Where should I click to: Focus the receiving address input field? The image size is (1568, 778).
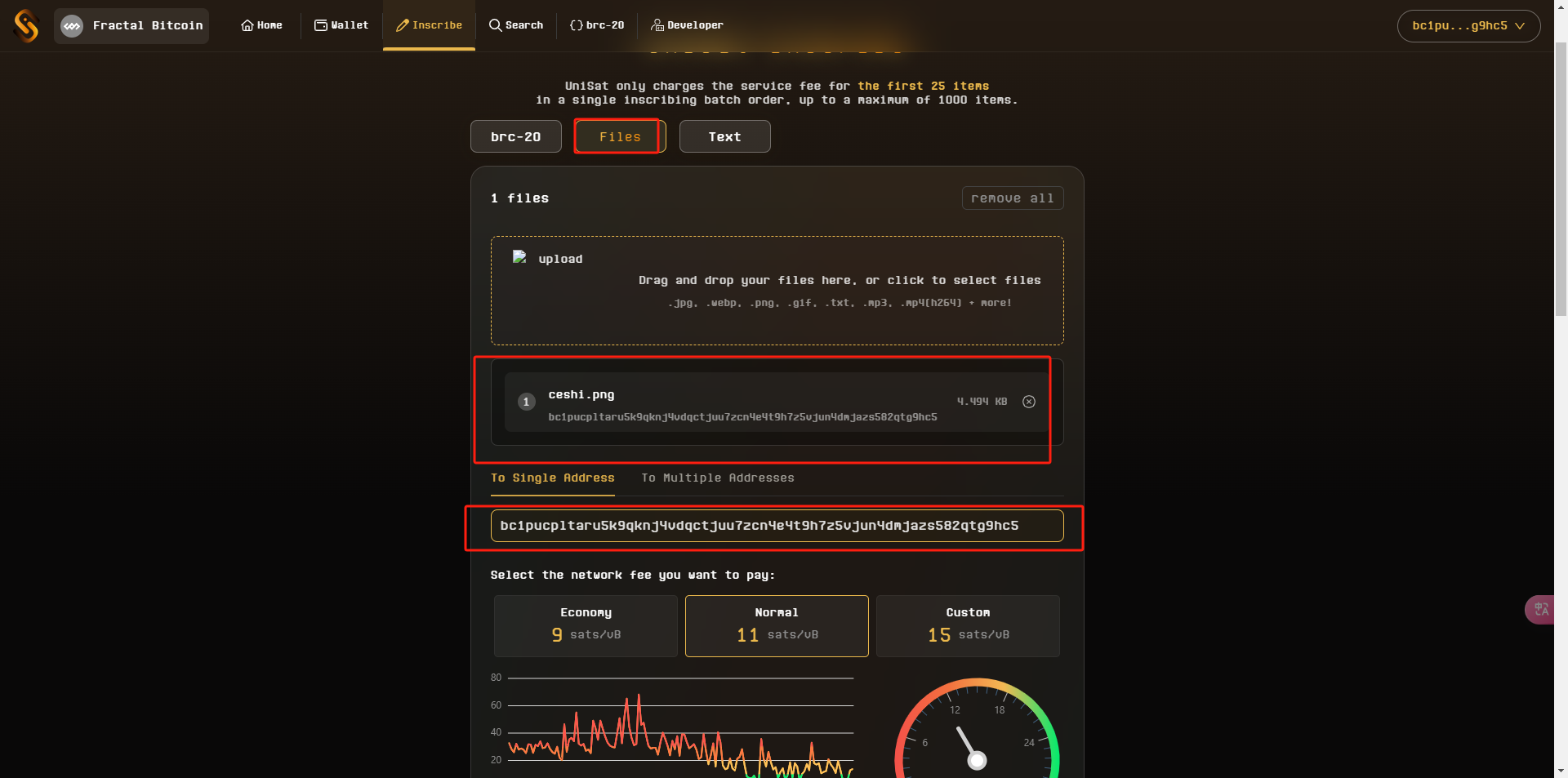point(777,526)
